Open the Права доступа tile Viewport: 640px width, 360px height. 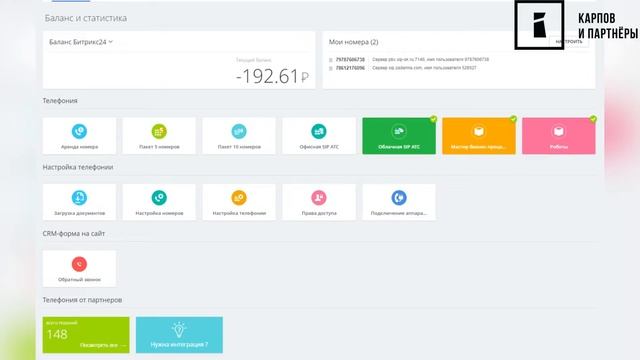point(319,202)
